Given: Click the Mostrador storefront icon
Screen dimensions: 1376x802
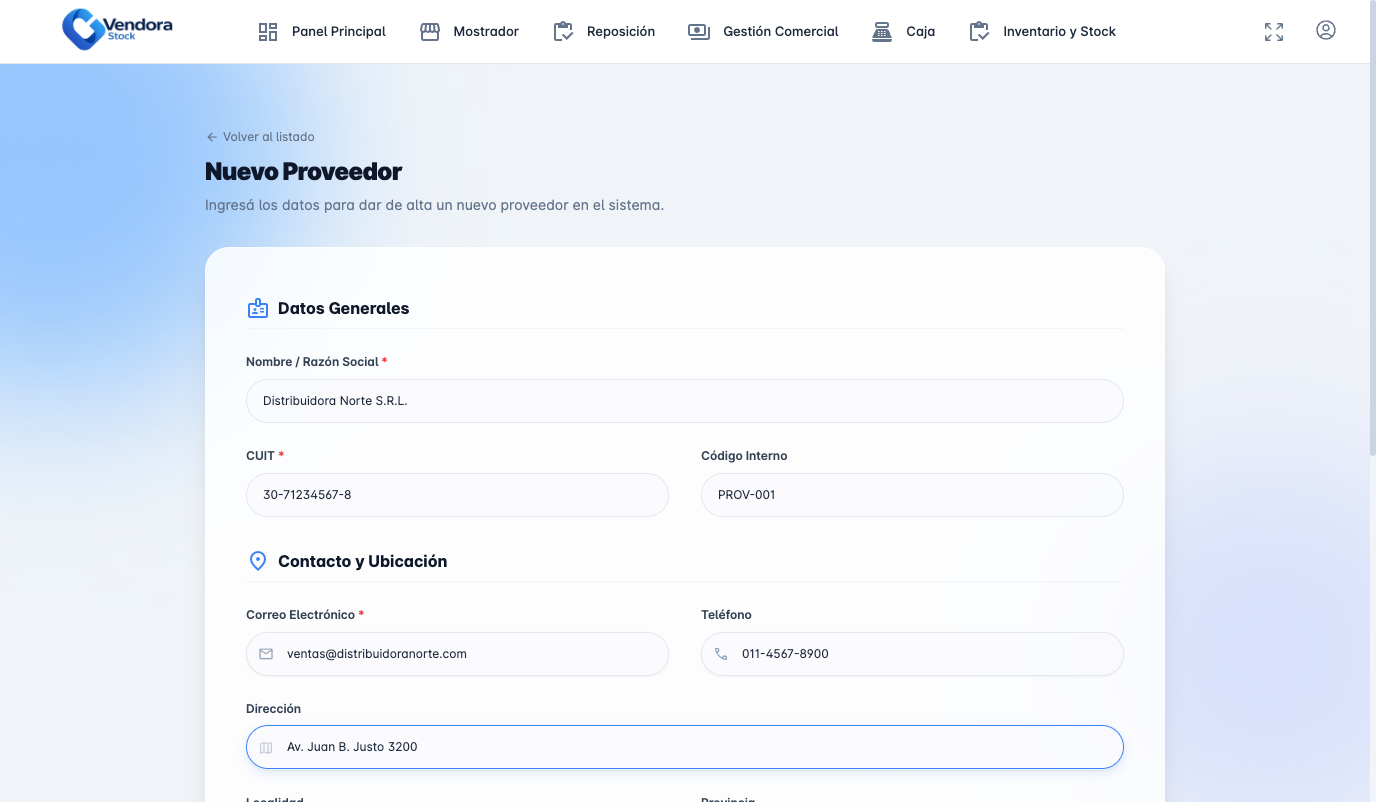Looking at the screenshot, I should (x=430, y=32).
